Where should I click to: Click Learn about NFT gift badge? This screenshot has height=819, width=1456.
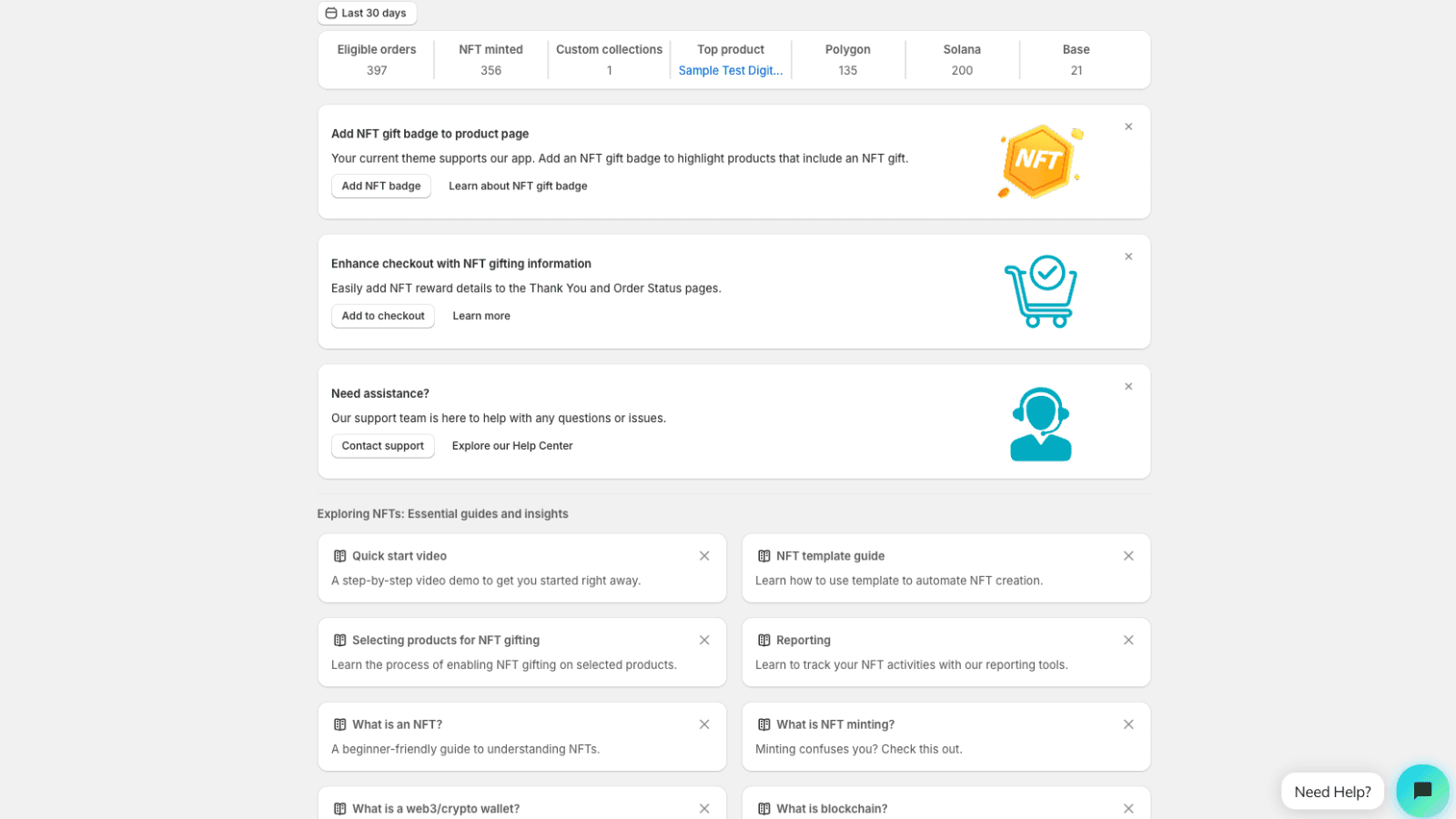tap(517, 186)
